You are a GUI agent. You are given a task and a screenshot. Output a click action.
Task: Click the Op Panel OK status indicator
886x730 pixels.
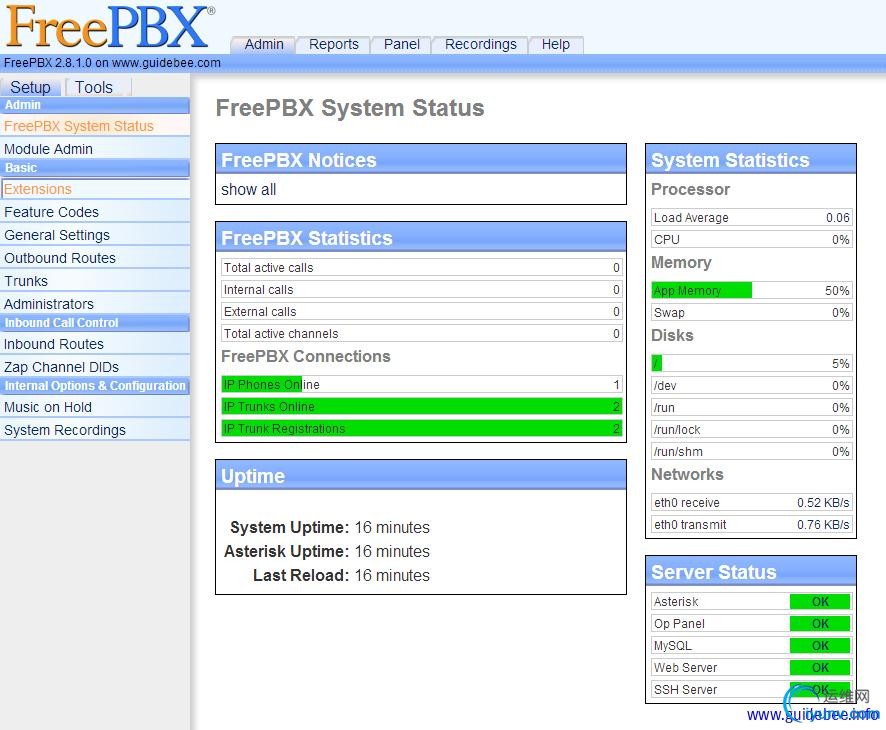point(820,624)
